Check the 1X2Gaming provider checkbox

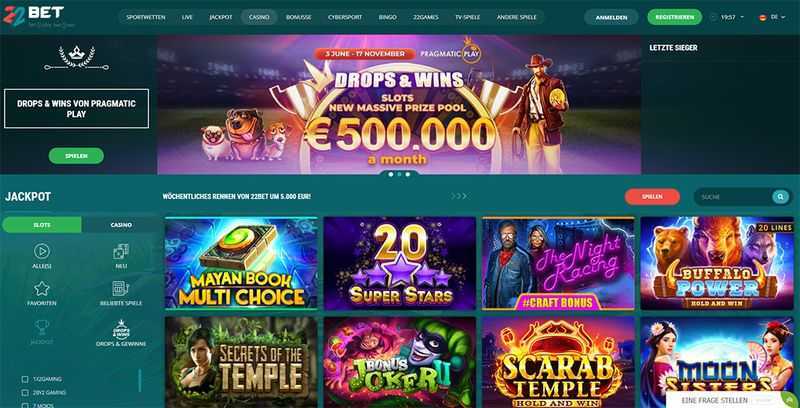[24, 379]
